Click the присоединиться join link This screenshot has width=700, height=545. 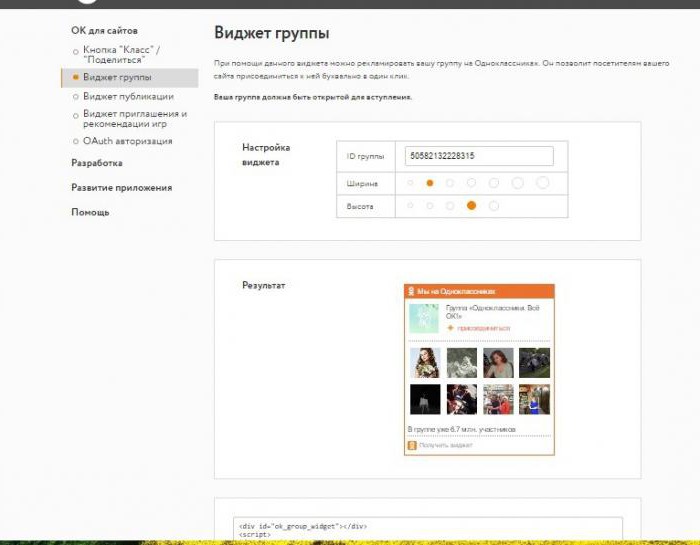pos(484,328)
